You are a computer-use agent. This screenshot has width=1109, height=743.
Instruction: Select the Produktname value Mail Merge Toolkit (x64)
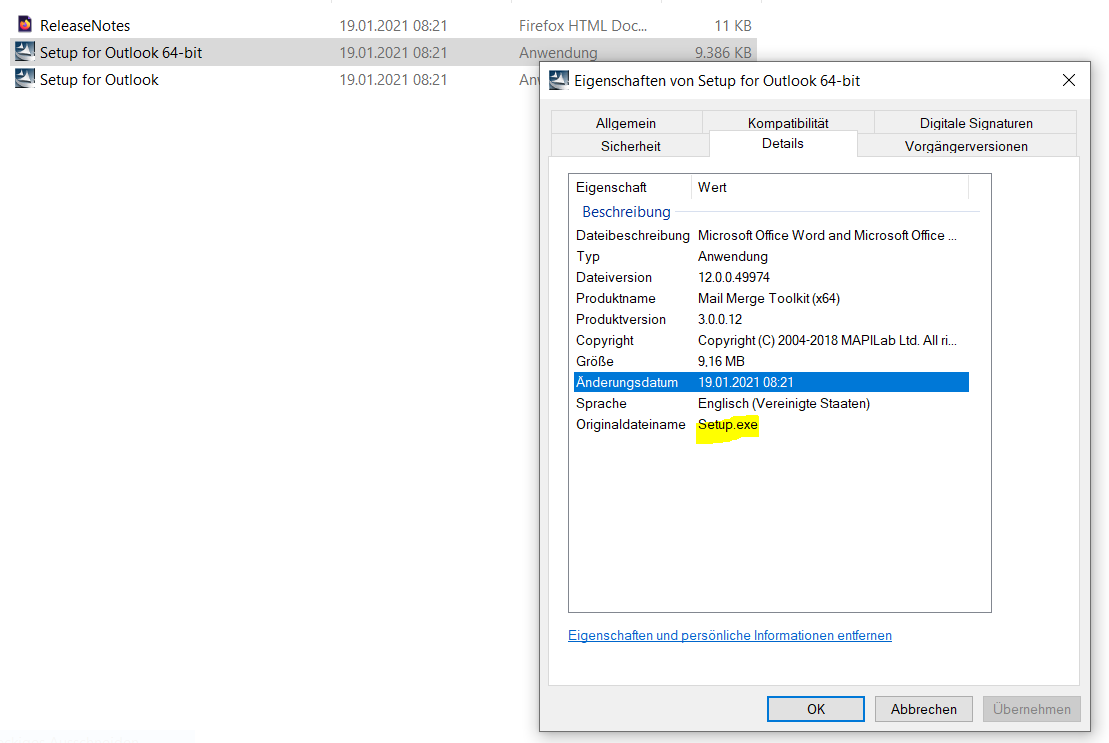(x=769, y=298)
